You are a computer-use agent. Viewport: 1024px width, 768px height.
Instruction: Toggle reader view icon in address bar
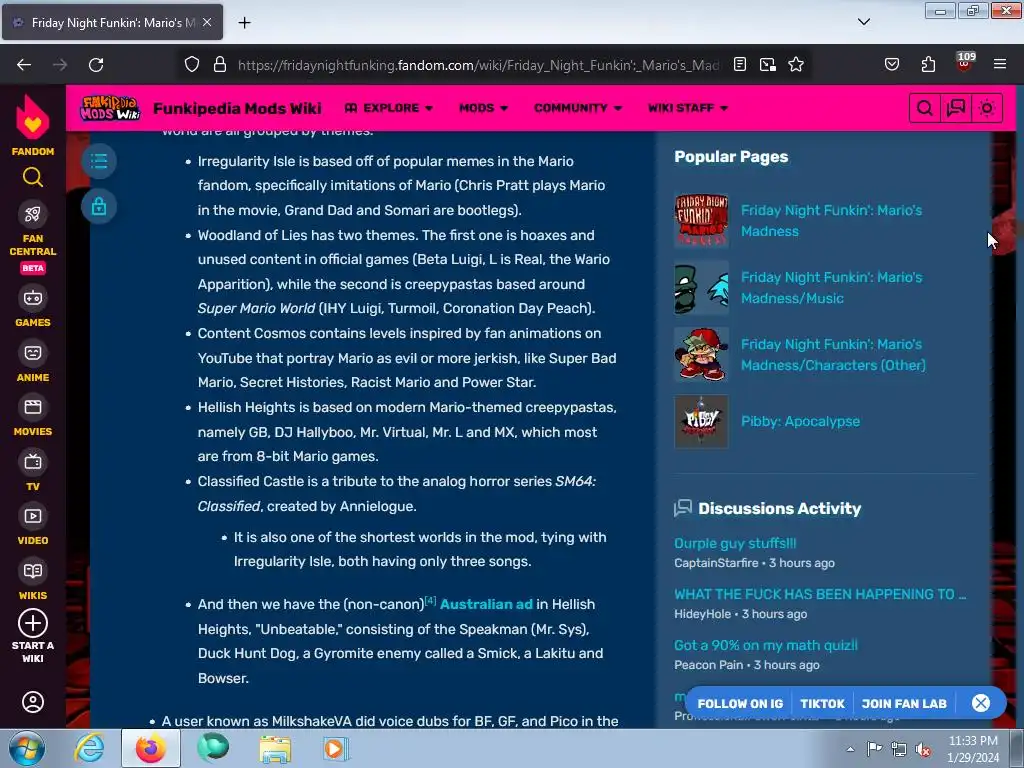pyautogui.click(x=739, y=65)
